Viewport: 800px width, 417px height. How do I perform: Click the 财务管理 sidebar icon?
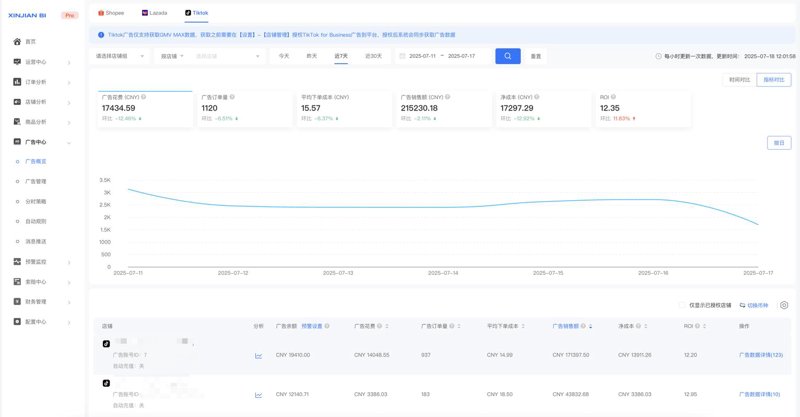17,302
